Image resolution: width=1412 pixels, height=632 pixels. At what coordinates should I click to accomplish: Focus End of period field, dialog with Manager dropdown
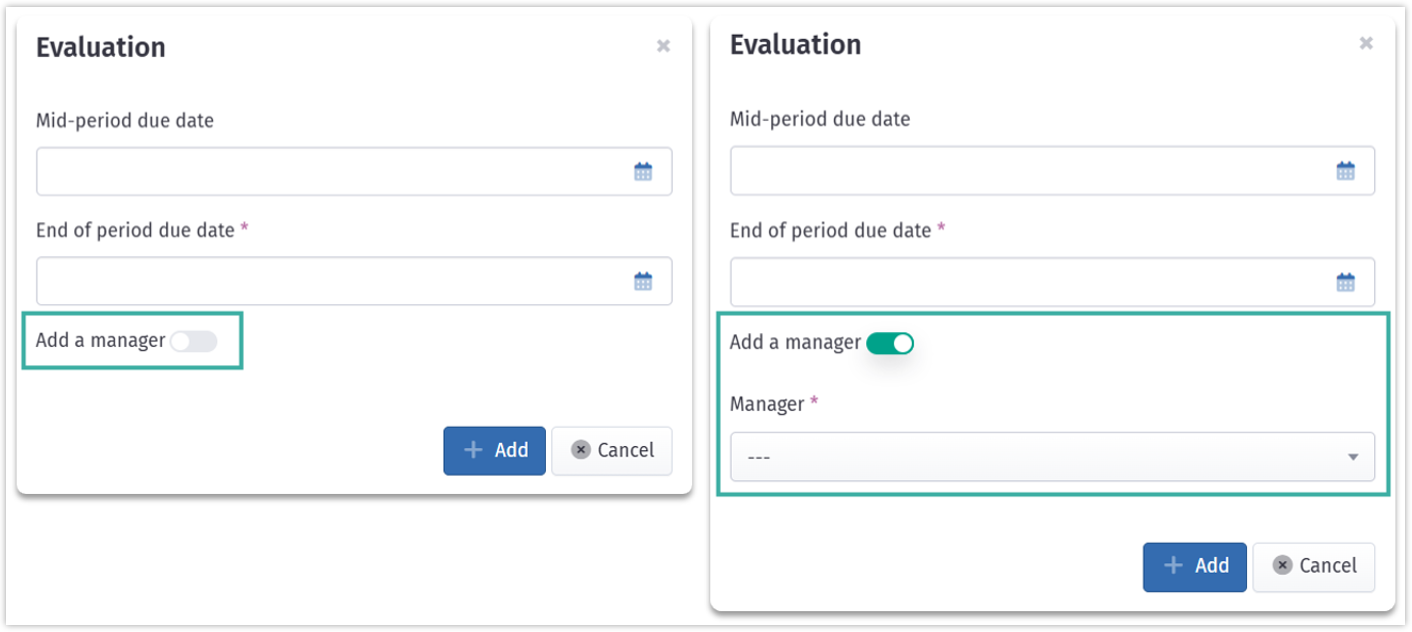[x=1030, y=282]
